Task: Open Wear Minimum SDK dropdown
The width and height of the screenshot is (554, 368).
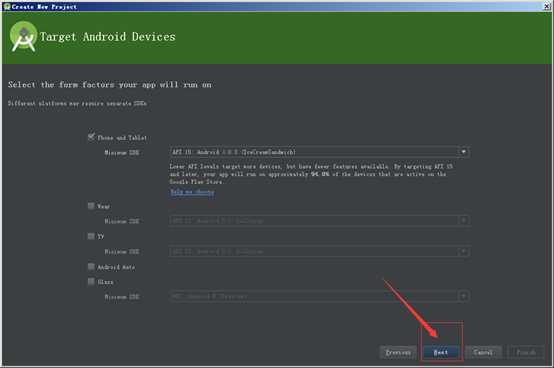Action: (x=319, y=220)
